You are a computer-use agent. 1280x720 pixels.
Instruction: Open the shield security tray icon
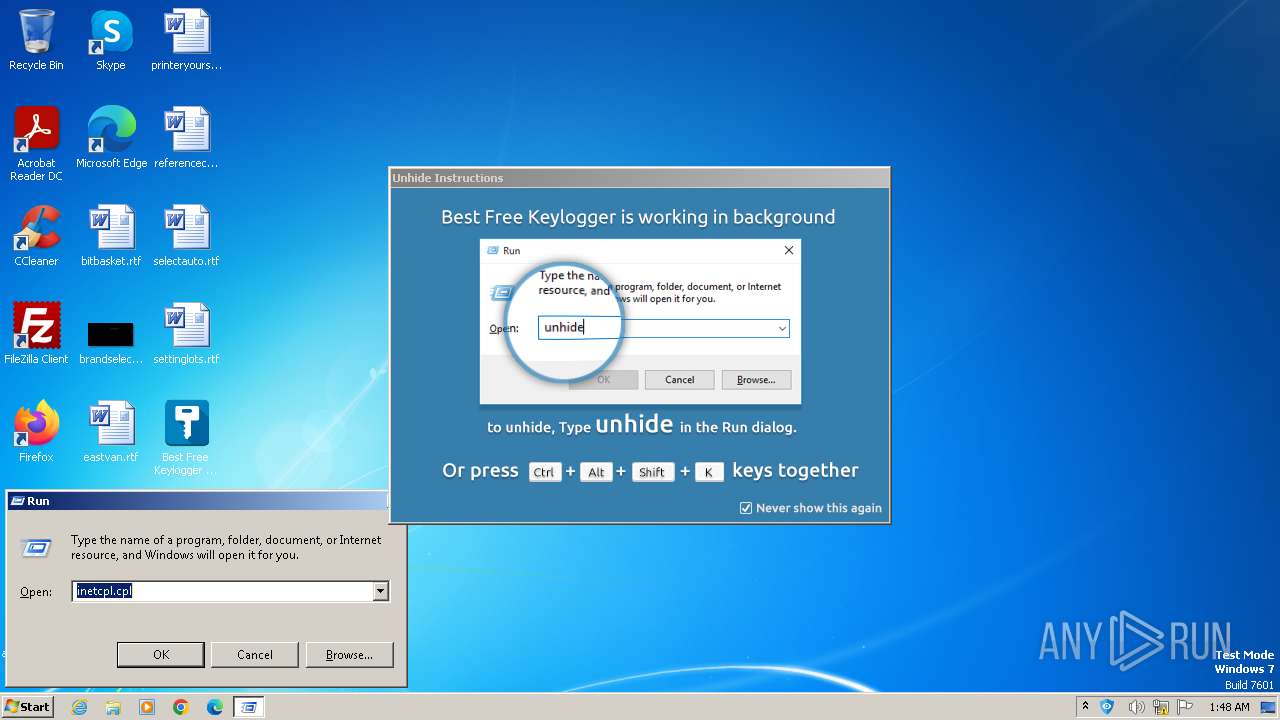[x=1107, y=707]
